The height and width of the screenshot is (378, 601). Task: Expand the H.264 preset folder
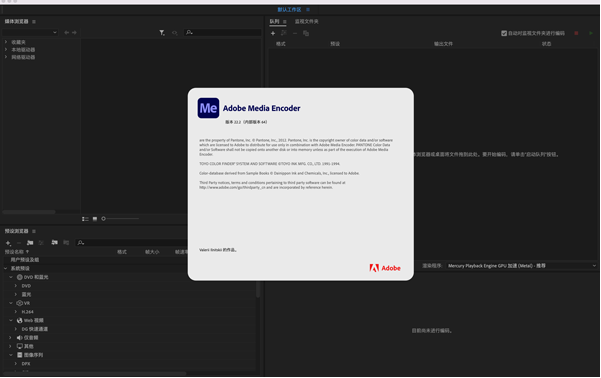pos(16,312)
